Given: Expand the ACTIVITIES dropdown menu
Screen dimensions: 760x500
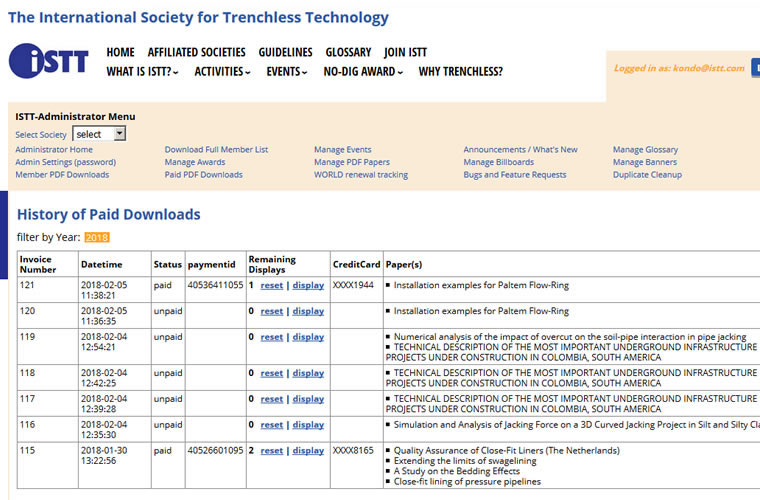Looking at the screenshot, I should pyautogui.click(x=222, y=72).
